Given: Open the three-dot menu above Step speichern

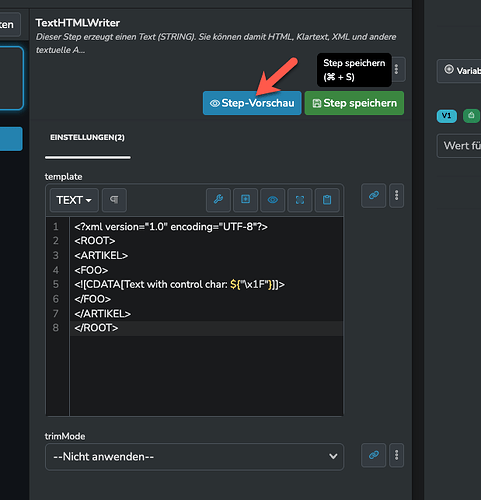Looking at the screenshot, I should coord(397,69).
